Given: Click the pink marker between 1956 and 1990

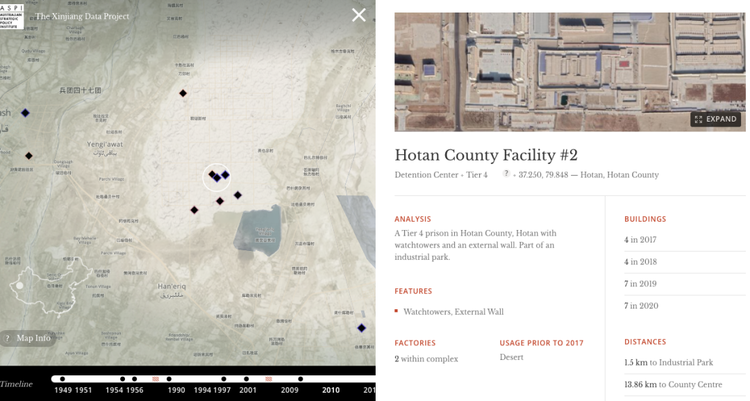Looking at the screenshot, I should [x=156, y=379].
